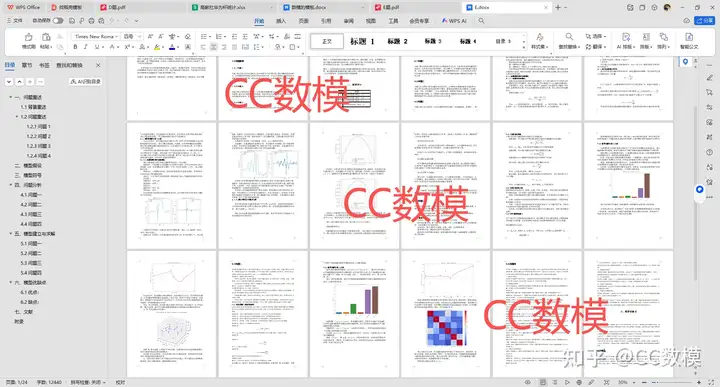Screen dimensions: 720x387
Task: Apply the Heading 1 (标题 1) style
Action: coord(362,41)
